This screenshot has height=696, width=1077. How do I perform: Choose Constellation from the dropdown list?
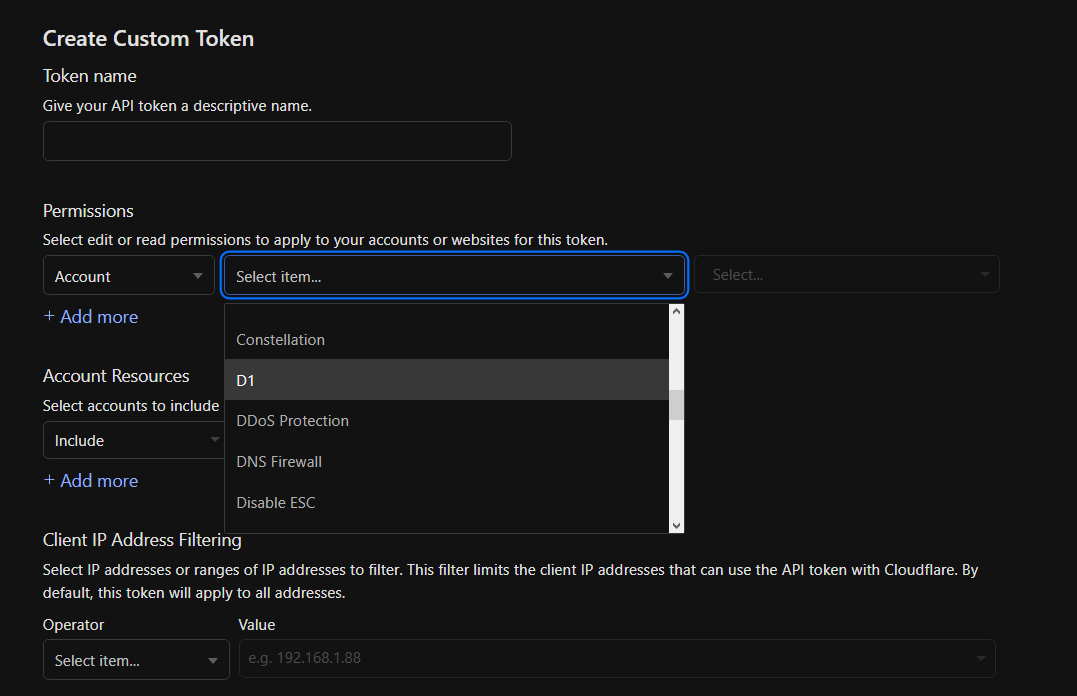[x=281, y=340]
